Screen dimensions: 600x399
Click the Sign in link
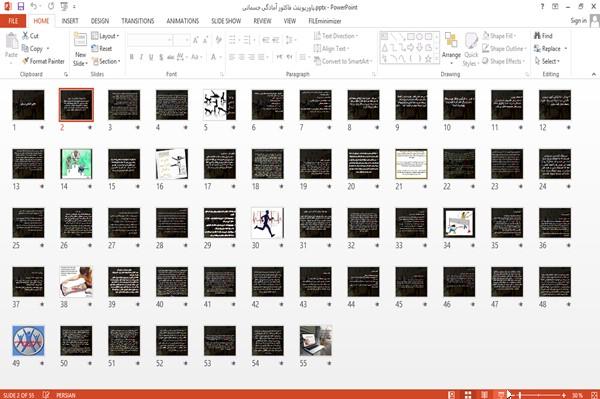click(x=578, y=21)
